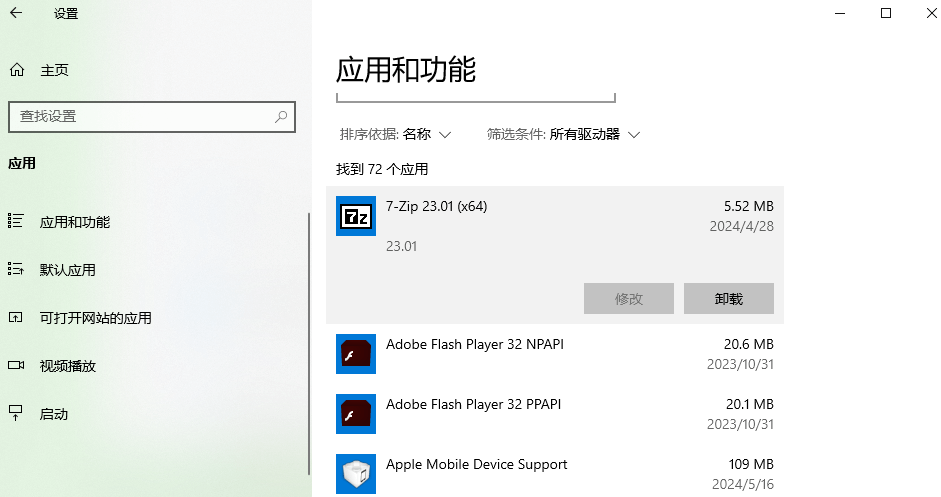Image resolution: width=941 pixels, height=497 pixels.
Task: Maximize the Settings window
Action: point(886,13)
